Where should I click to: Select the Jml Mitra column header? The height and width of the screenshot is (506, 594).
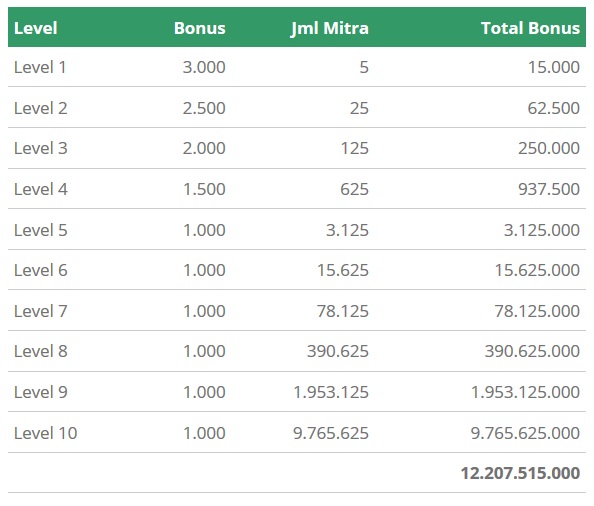point(330,28)
